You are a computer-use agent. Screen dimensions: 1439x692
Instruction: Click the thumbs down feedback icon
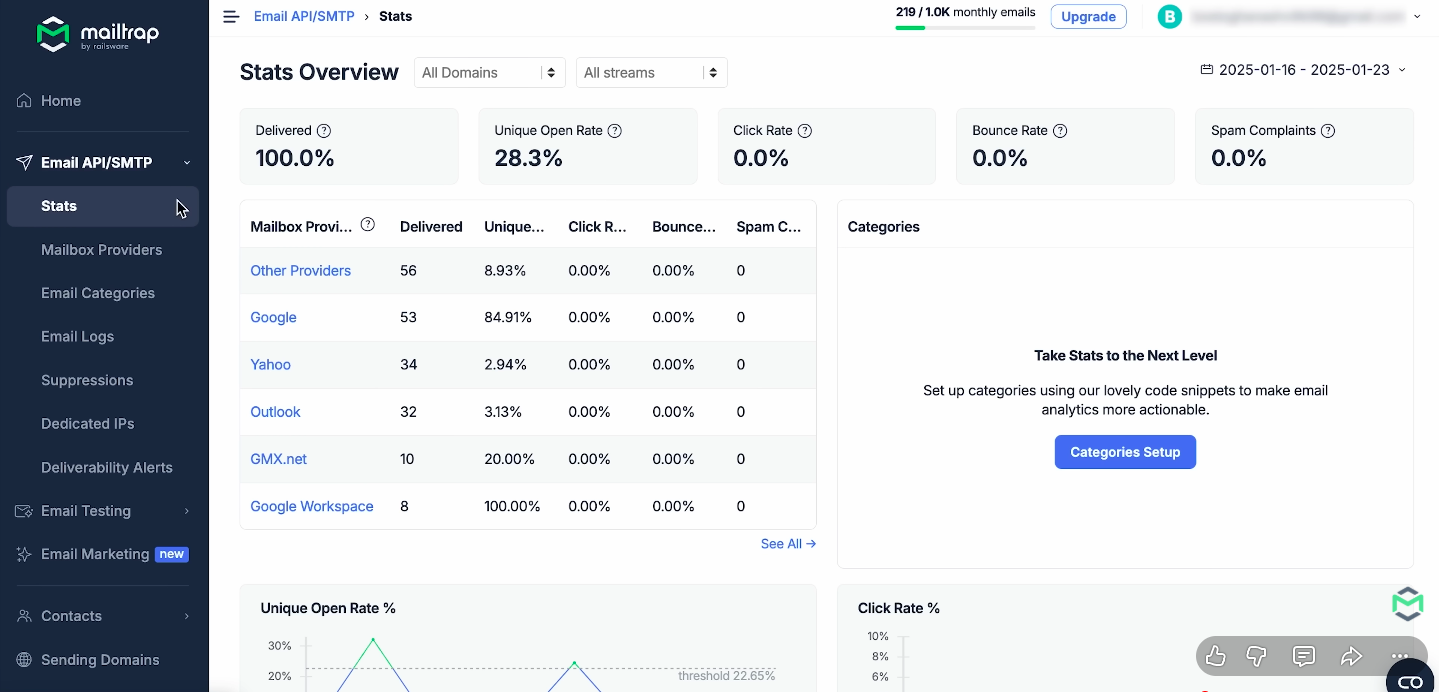[1257, 656]
